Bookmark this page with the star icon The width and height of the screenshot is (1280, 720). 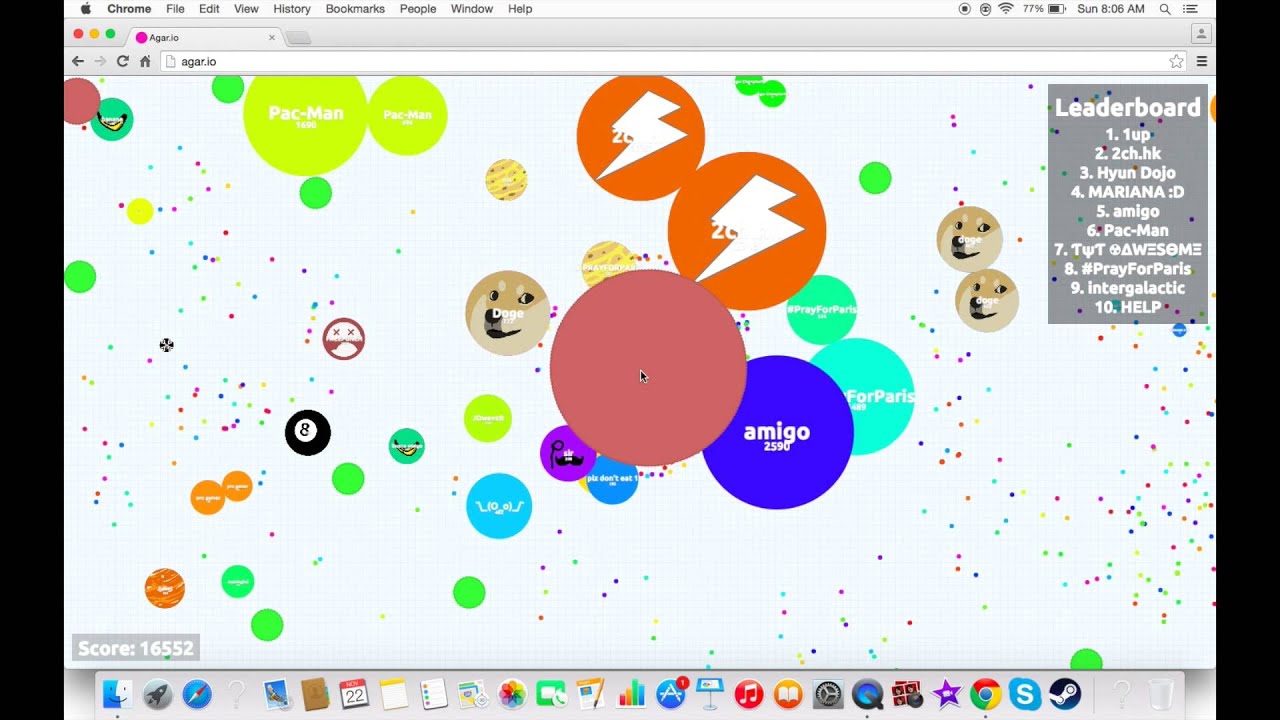[x=1177, y=61]
